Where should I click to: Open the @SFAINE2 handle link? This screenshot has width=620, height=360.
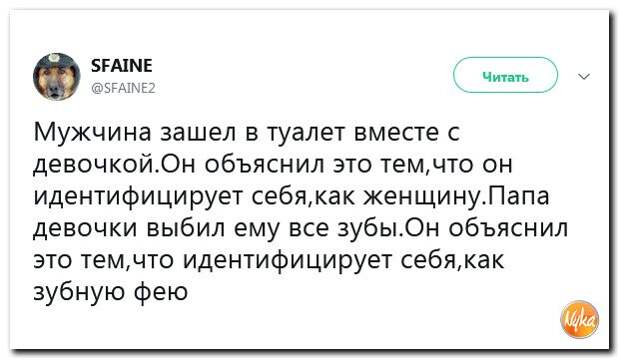123,88
